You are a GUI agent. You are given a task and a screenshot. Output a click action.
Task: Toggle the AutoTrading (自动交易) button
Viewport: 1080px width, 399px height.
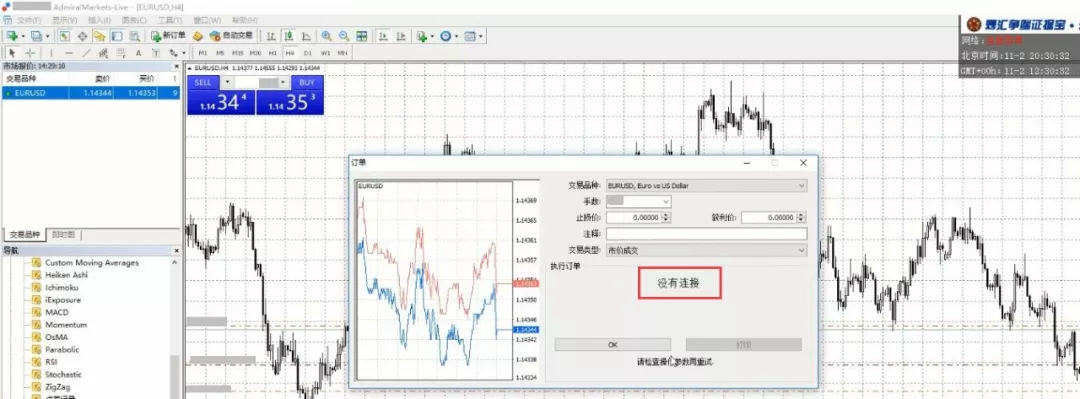click(231, 35)
